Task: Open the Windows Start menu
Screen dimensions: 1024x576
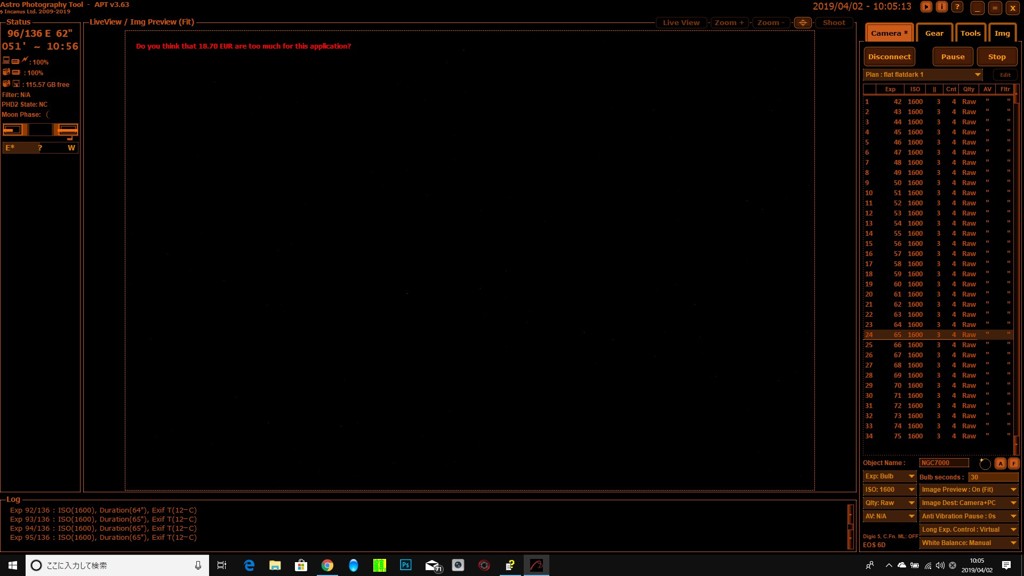Action: pos(12,566)
